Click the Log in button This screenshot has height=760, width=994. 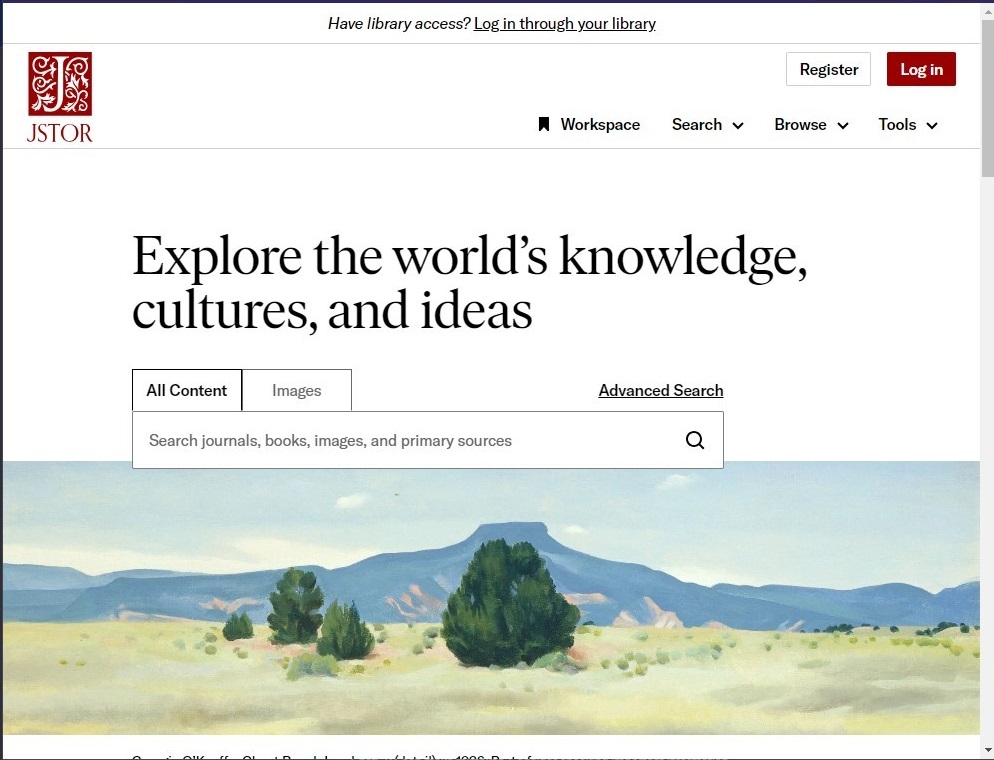tap(921, 69)
